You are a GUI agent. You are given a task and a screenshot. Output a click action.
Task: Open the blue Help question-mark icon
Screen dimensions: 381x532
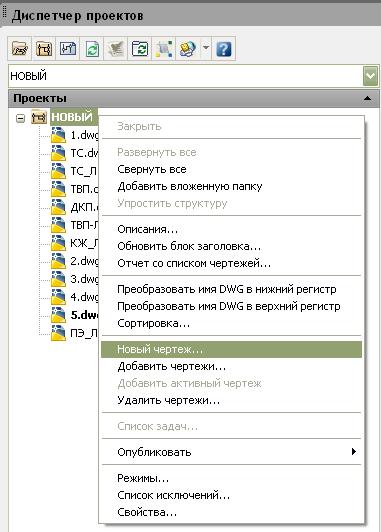224,49
